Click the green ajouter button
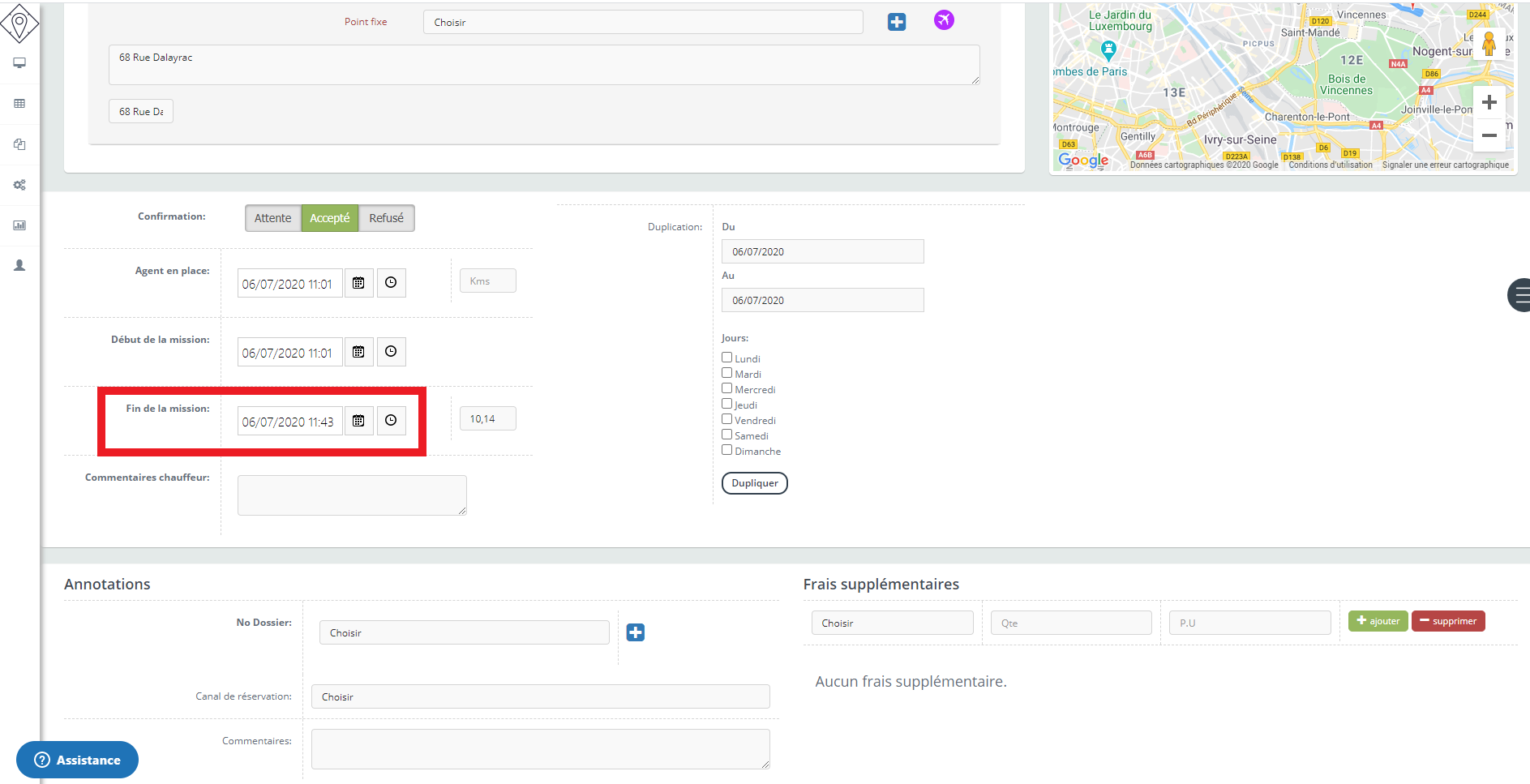1530x784 pixels. tap(1378, 621)
